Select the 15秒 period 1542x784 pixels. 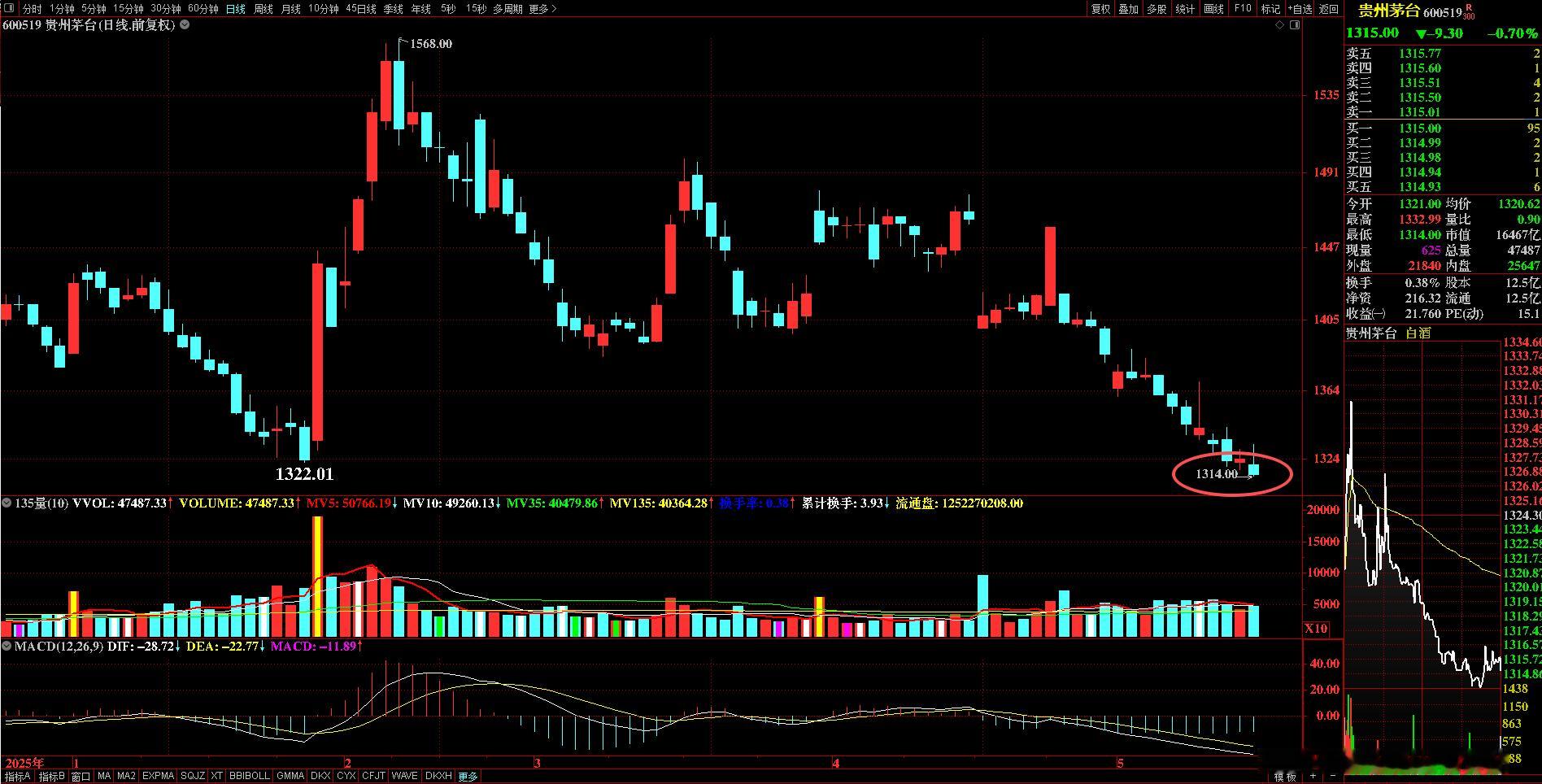pyautogui.click(x=476, y=9)
